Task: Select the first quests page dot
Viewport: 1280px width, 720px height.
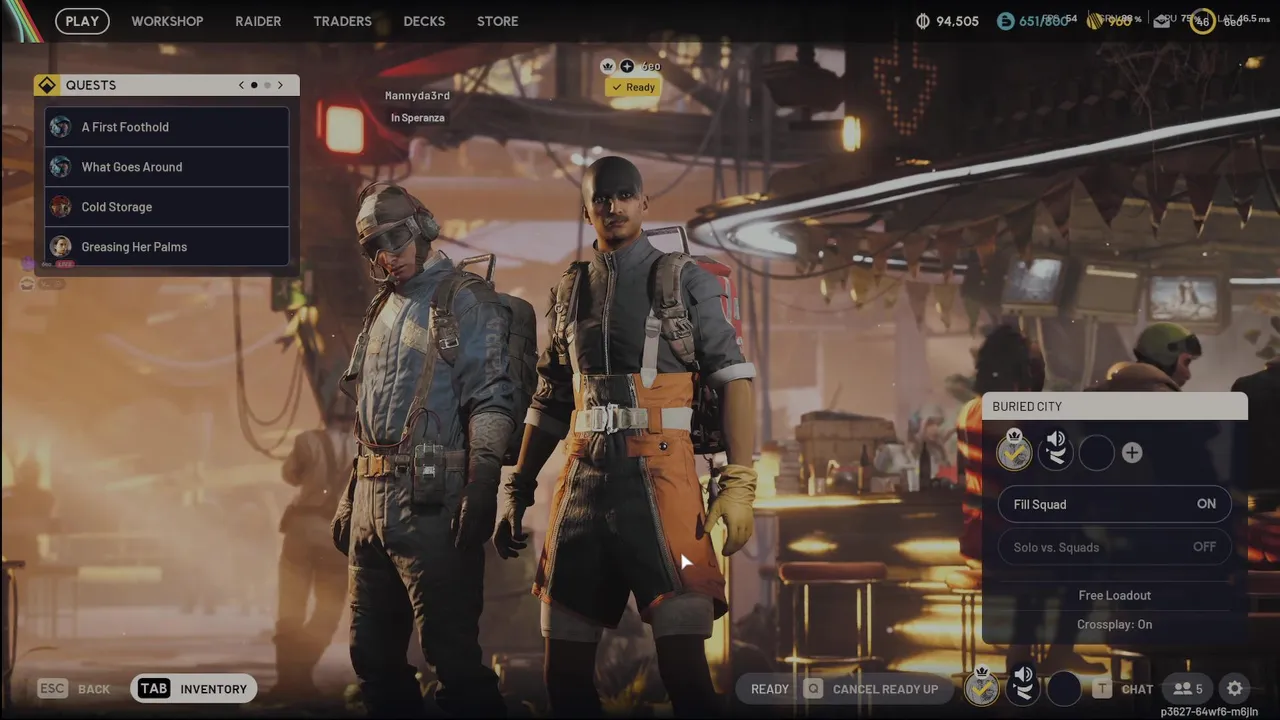Action: click(254, 85)
